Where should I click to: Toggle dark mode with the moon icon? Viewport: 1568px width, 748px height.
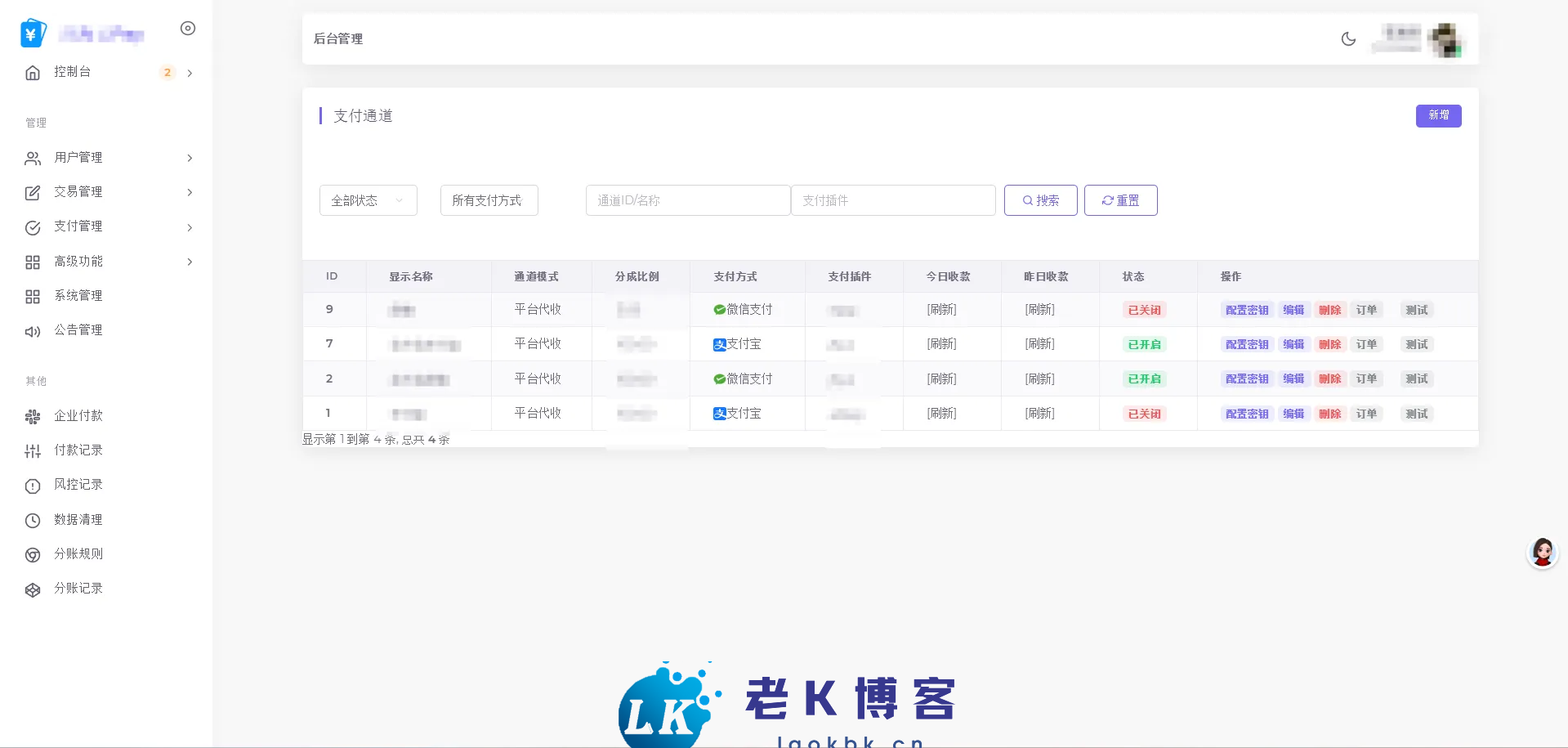1348,38
